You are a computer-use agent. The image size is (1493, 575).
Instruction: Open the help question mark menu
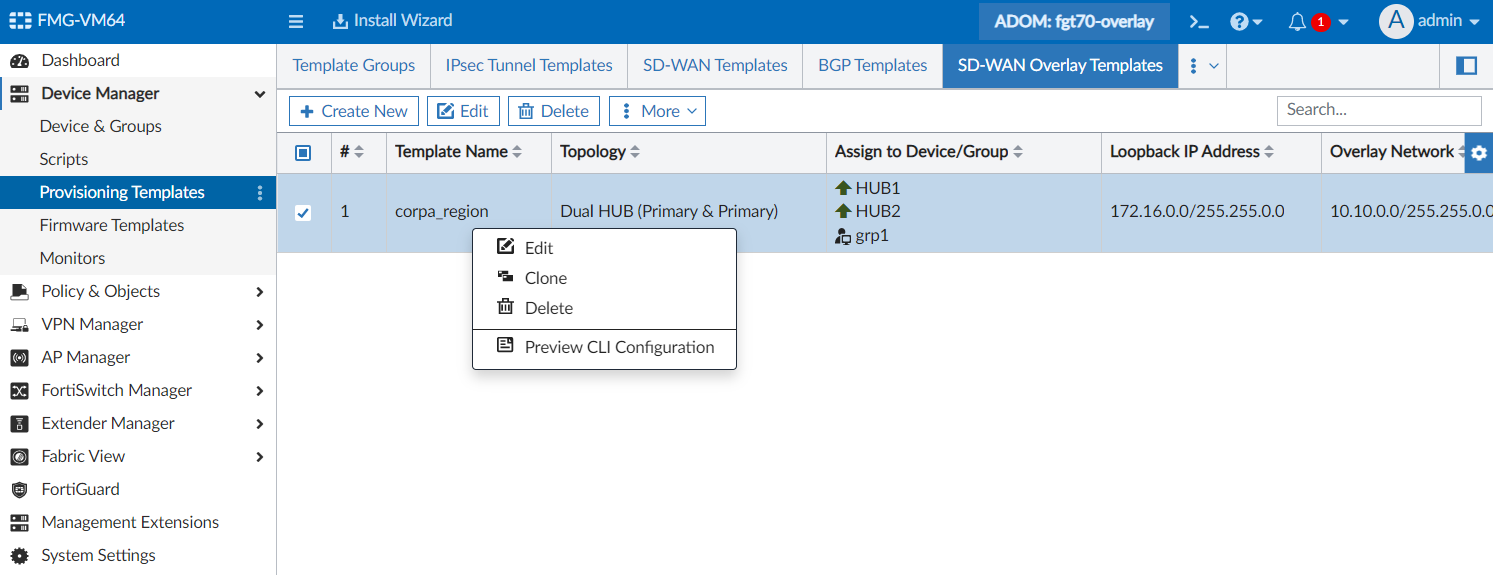coord(1245,21)
